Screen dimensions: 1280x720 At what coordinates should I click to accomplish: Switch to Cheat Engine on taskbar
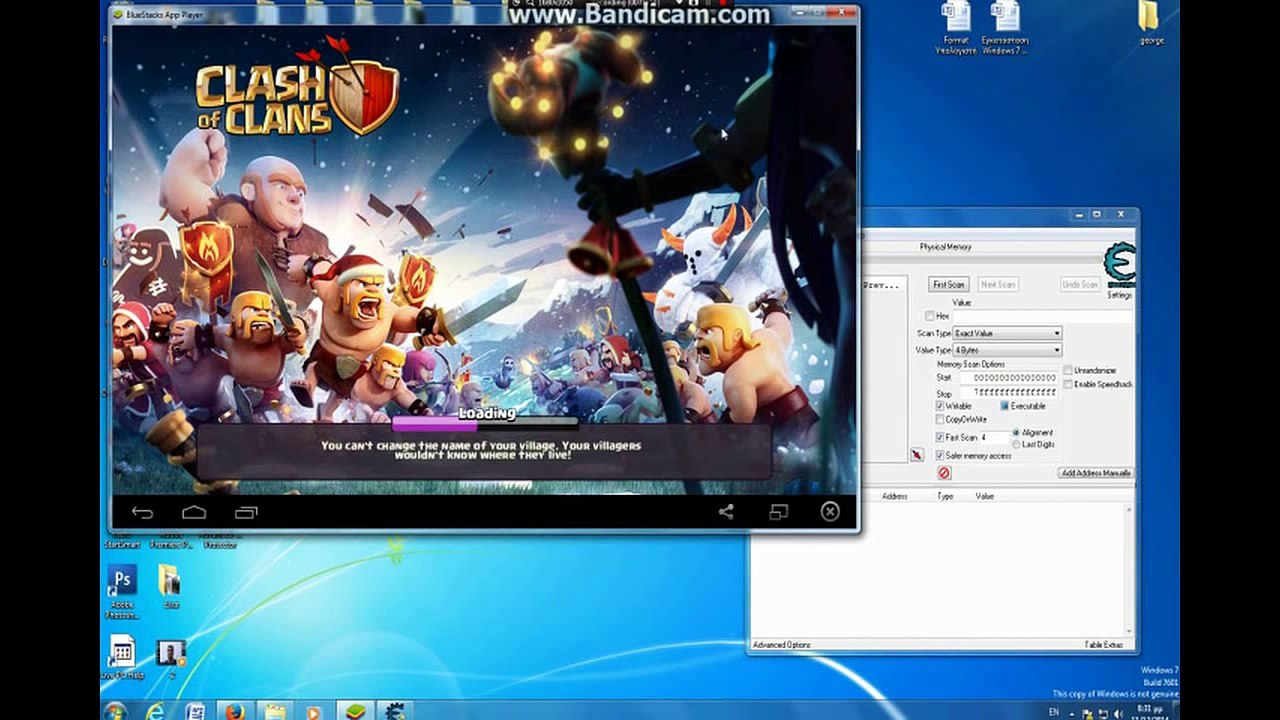(396, 712)
